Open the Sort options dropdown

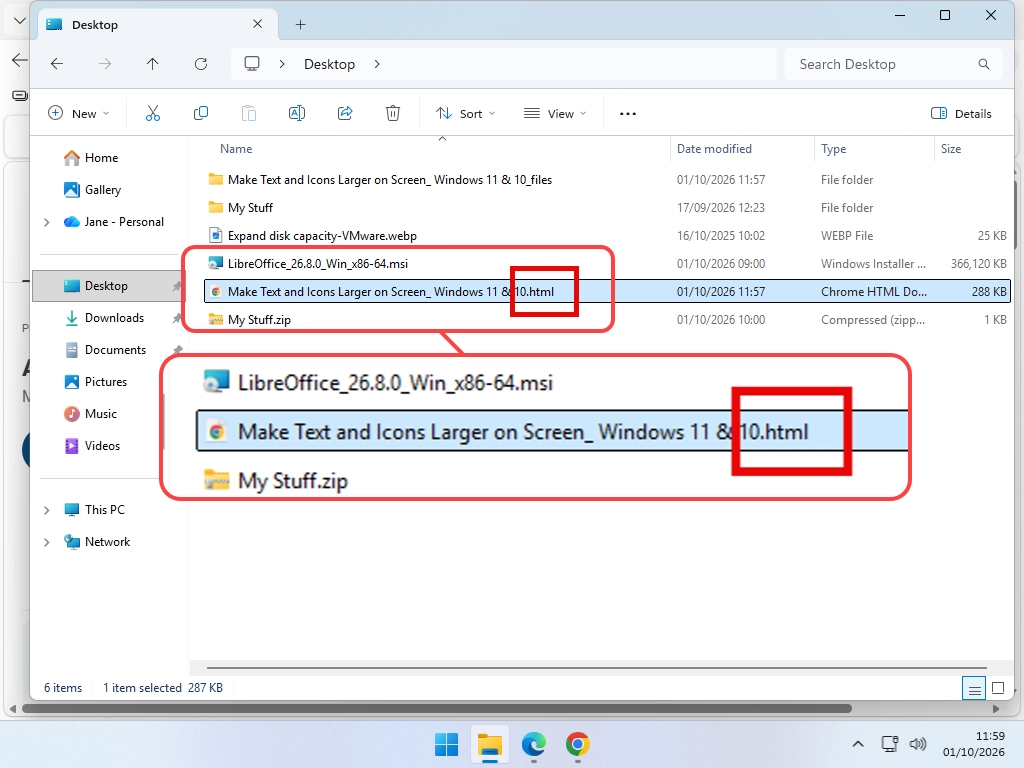click(x=466, y=114)
